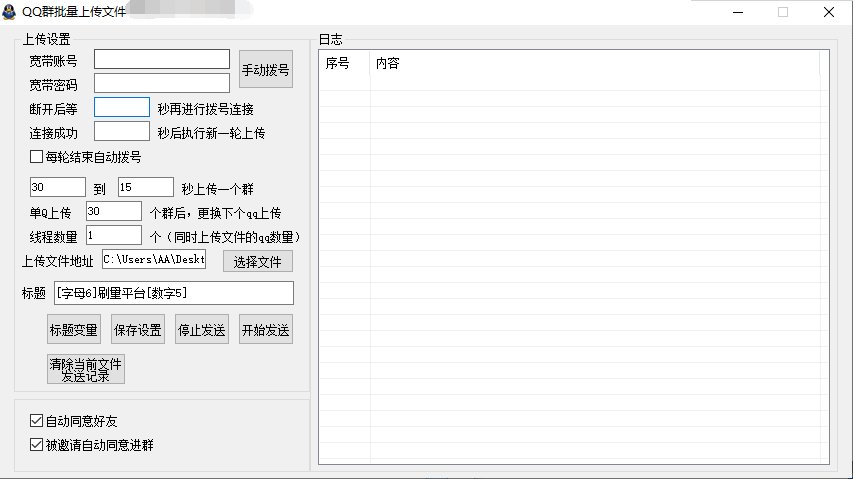This screenshot has height=479, width=853.
Task: Click the 宽带密码 input field
Action: click(x=162, y=83)
